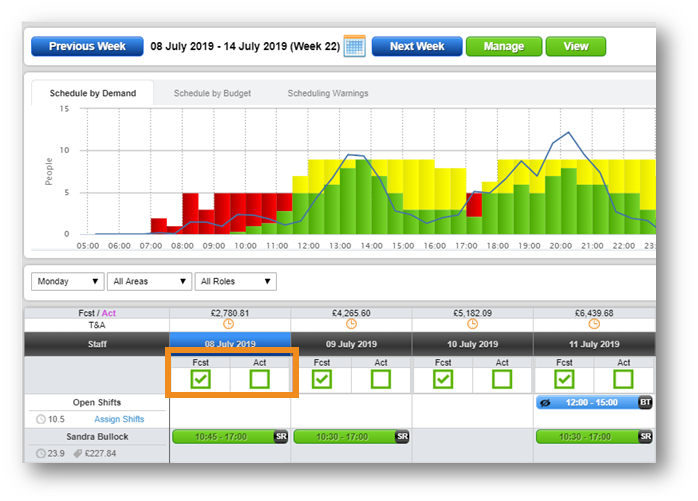Click the Assign Shifts link
The image size is (698, 501).
(119, 419)
